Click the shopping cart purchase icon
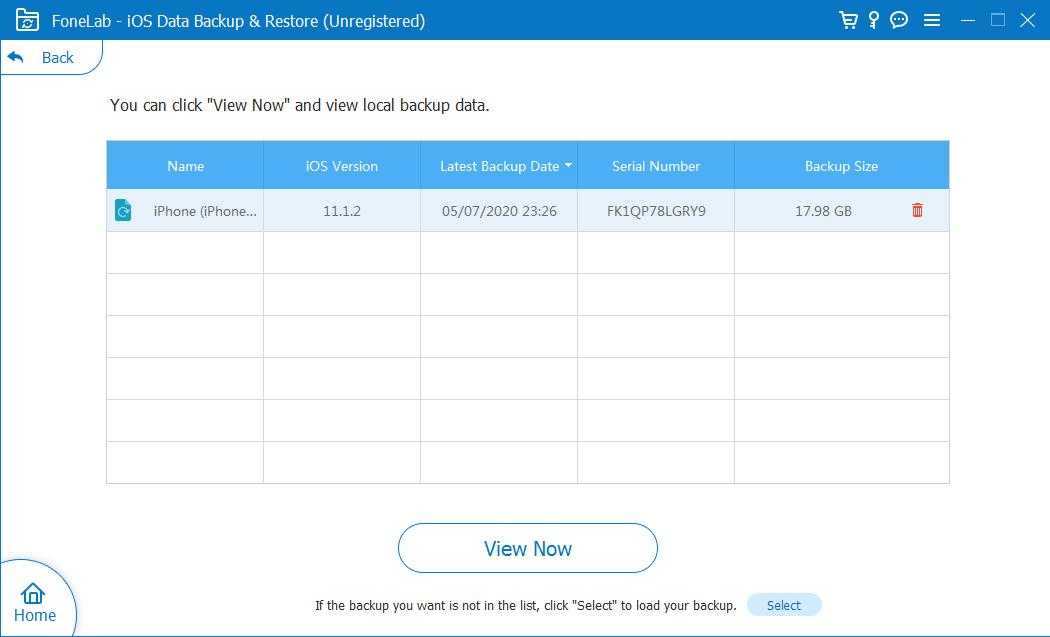The image size is (1050, 637). (849, 20)
